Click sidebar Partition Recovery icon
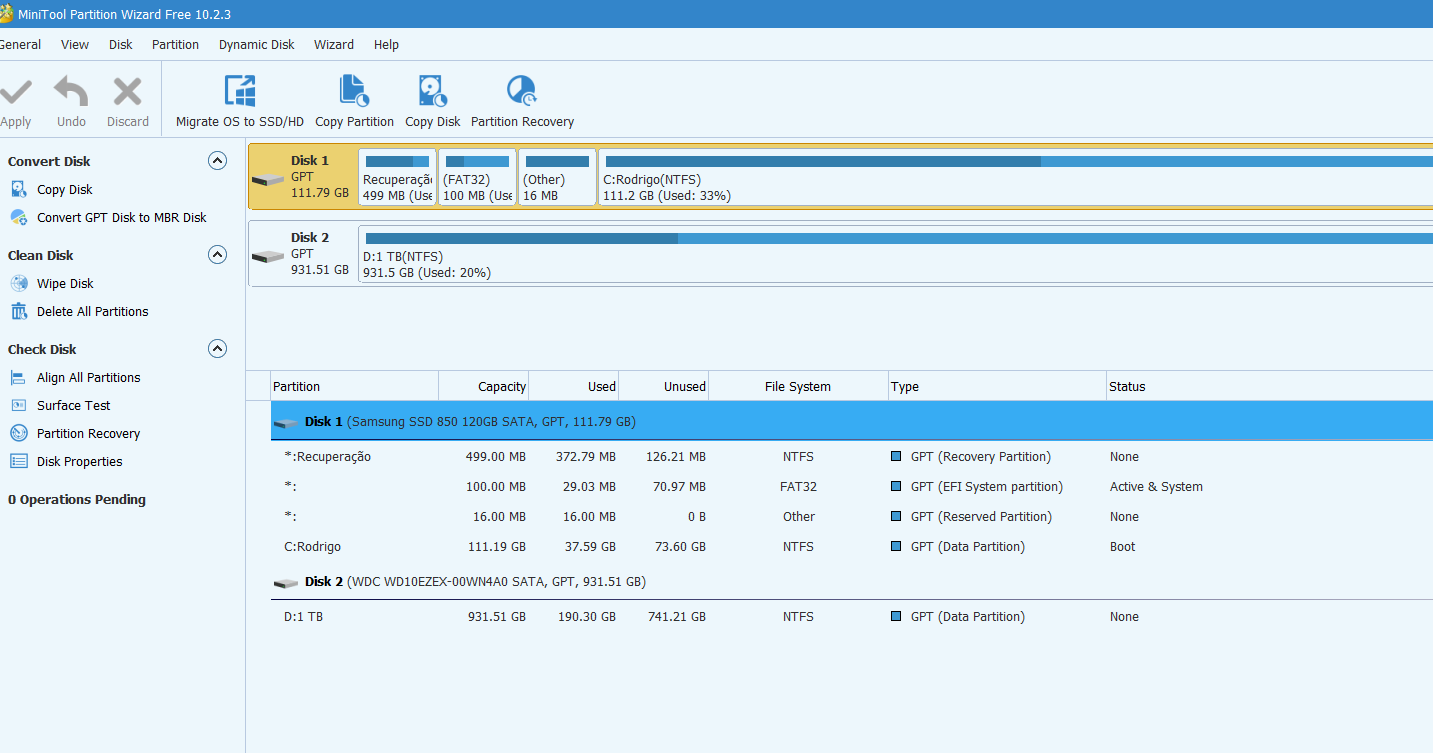Viewport: 1433px width, 753px height. pyautogui.click(x=19, y=433)
